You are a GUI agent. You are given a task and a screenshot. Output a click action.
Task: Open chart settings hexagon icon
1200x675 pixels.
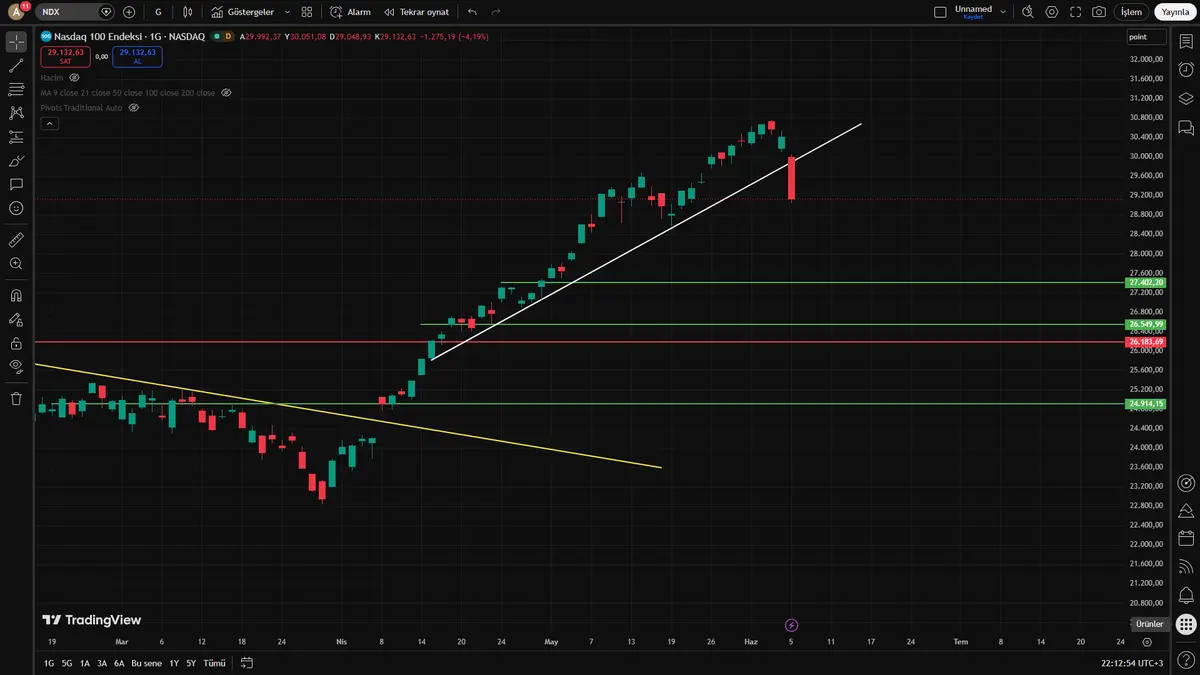(1052, 12)
